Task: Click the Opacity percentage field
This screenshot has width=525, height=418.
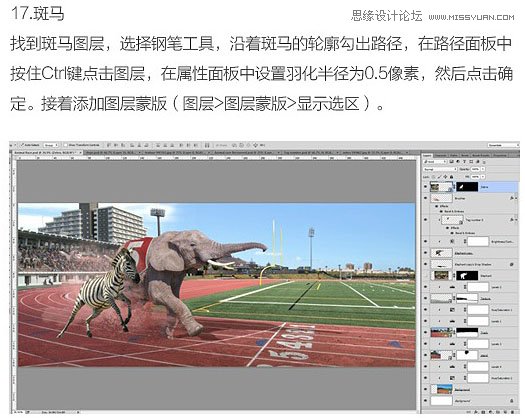Action: click(x=475, y=169)
